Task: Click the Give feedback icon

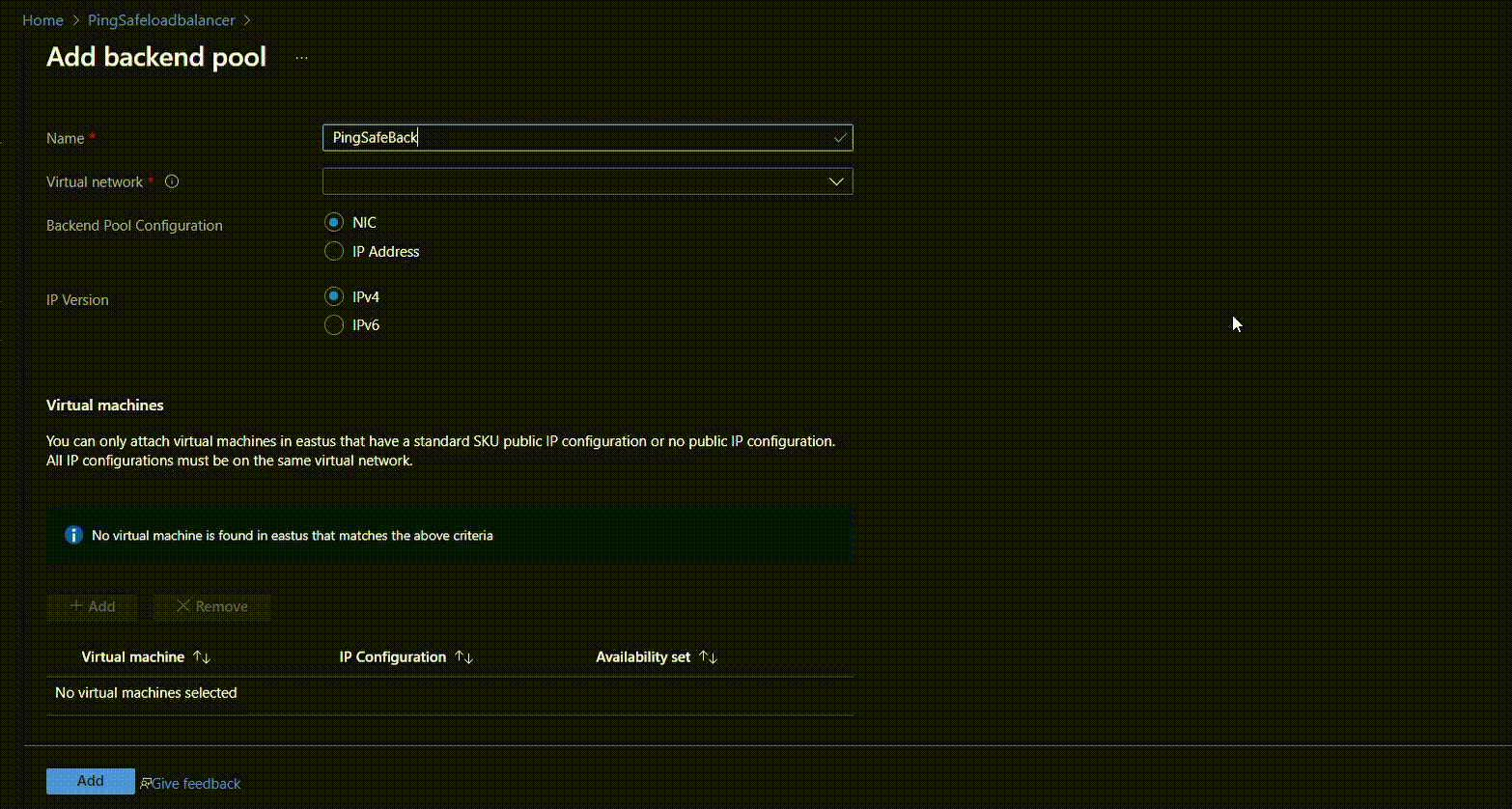Action: pyautogui.click(x=146, y=783)
